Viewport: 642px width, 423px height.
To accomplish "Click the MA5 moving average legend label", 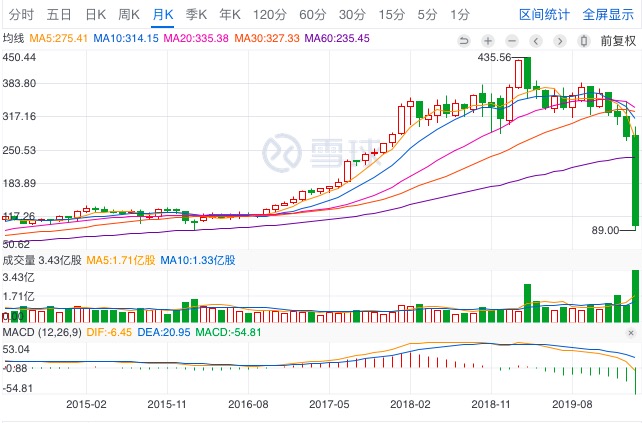I will coord(56,38).
